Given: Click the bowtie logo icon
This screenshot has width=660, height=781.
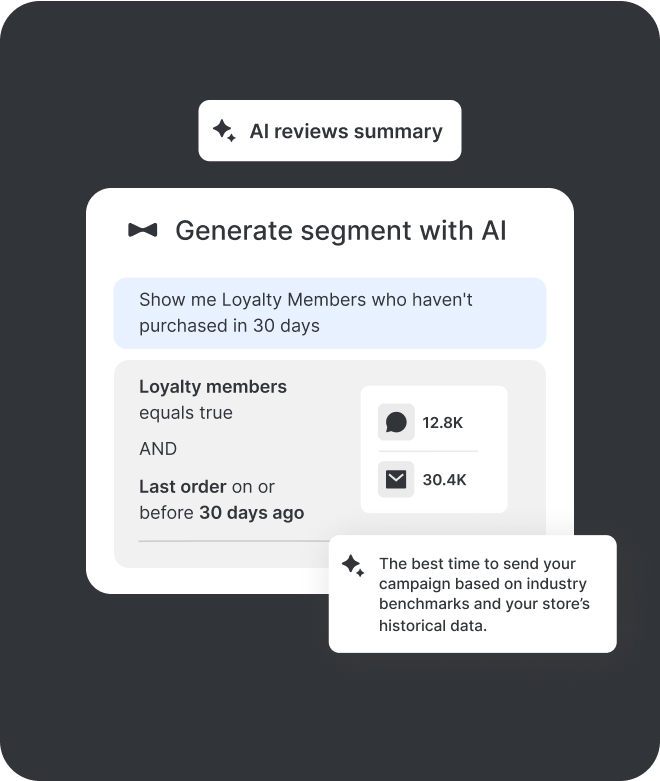Looking at the screenshot, I should [143, 231].
